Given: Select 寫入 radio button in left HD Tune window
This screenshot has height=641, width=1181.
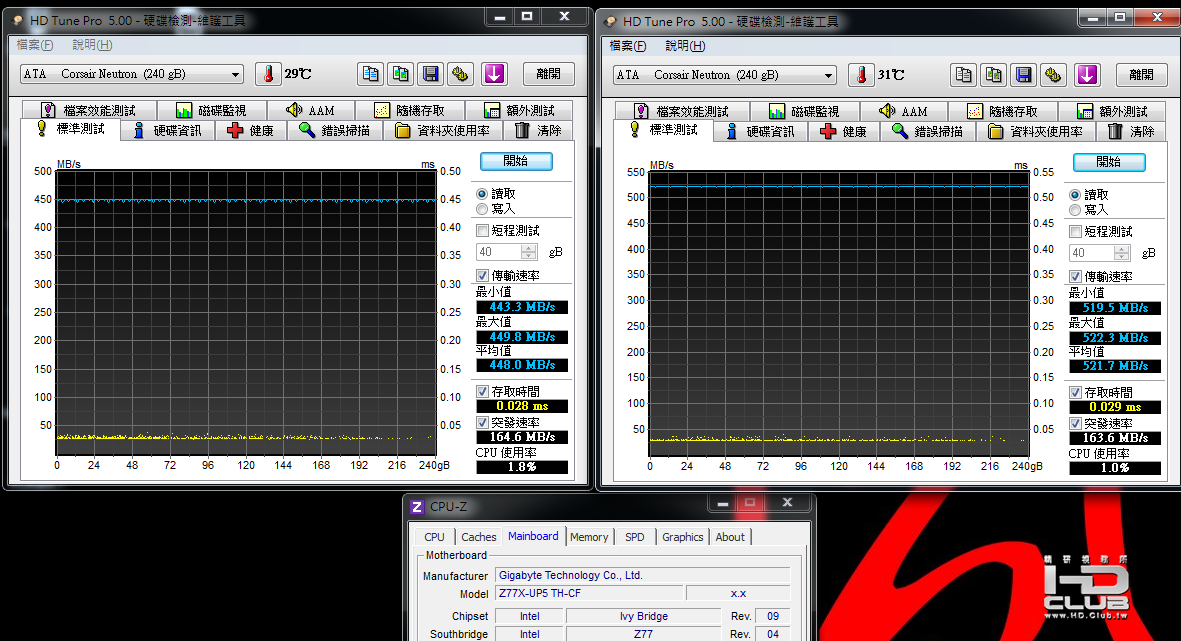Looking at the screenshot, I should (x=482, y=209).
